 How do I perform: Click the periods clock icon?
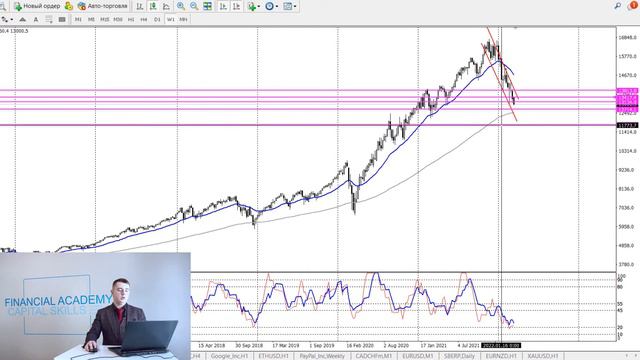click(269, 6)
